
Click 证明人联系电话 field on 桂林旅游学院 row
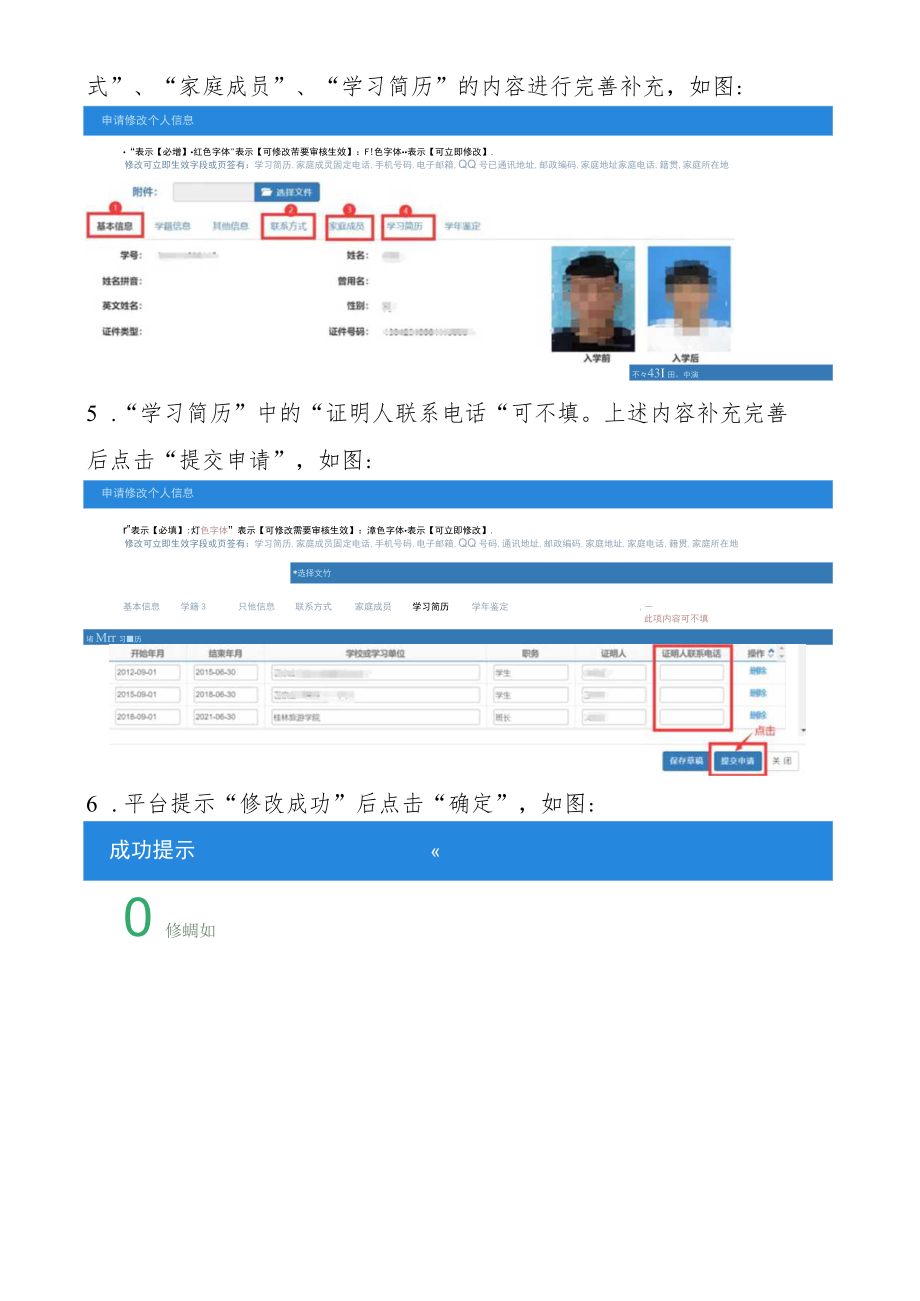point(692,715)
